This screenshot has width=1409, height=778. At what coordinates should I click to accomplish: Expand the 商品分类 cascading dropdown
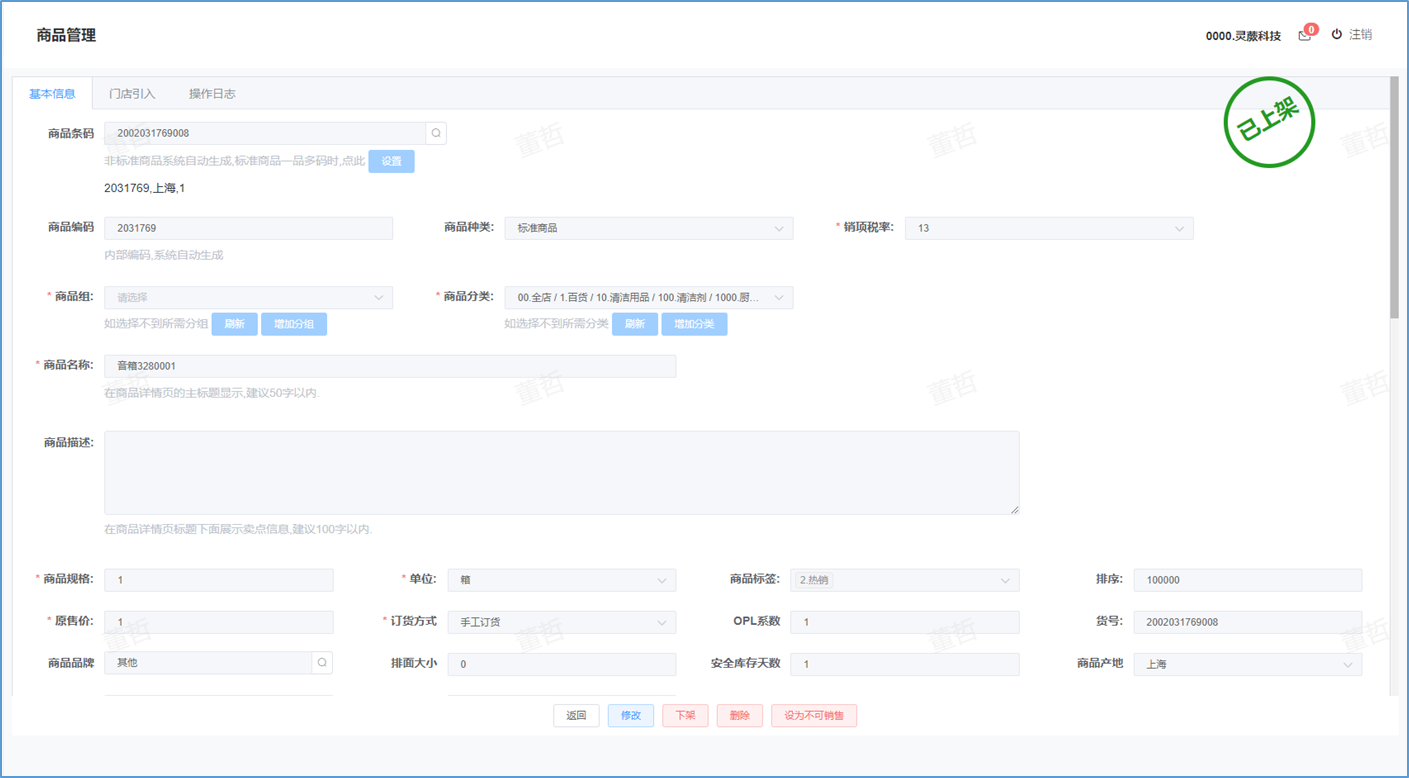click(648, 297)
